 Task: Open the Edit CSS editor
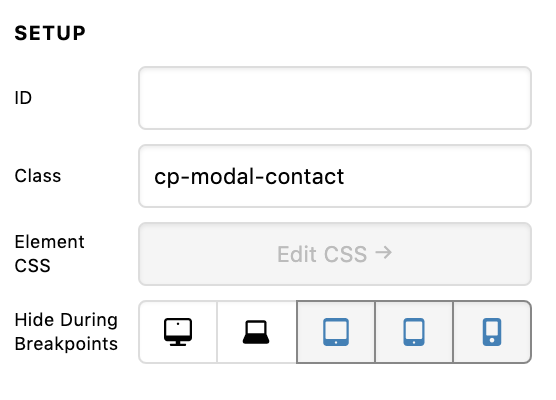point(335,254)
